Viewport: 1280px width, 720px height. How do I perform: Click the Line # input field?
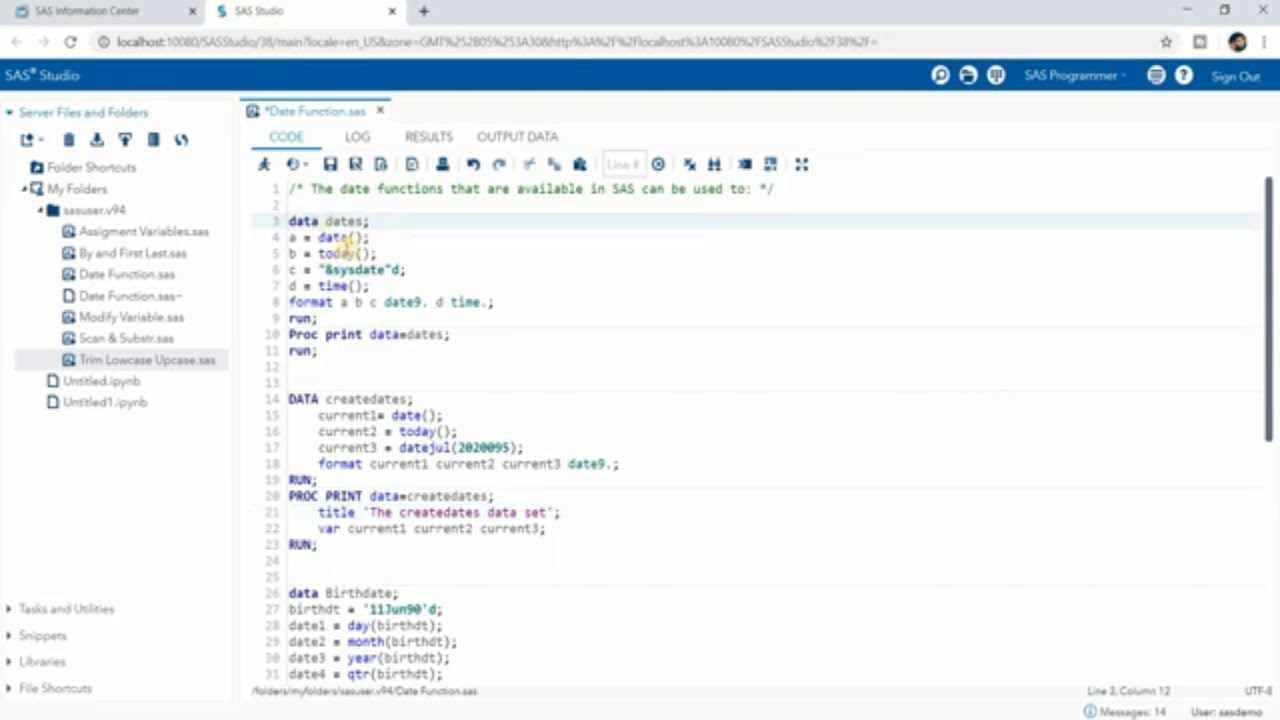(623, 164)
